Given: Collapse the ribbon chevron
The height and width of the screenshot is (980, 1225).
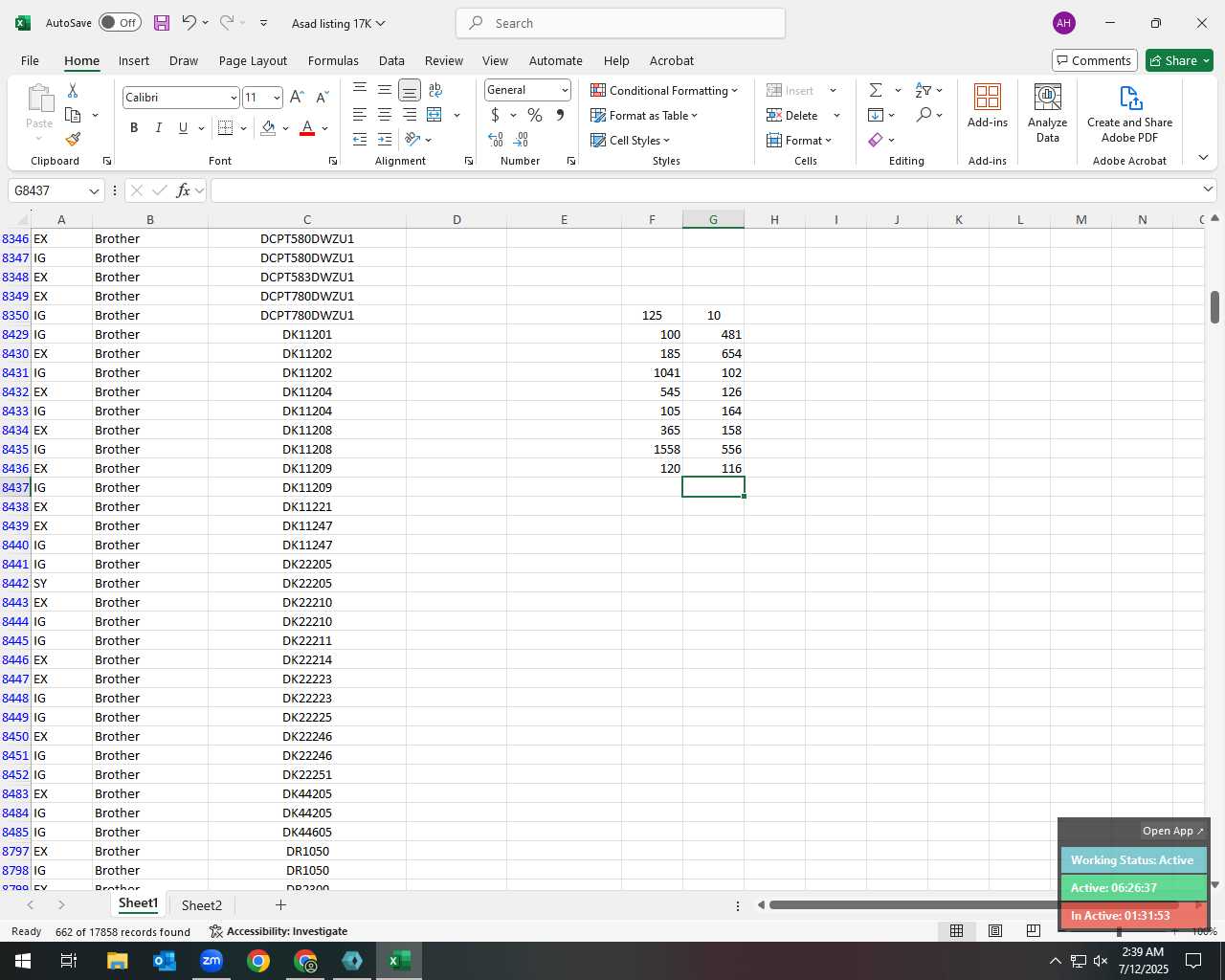Looking at the screenshot, I should (1203, 158).
